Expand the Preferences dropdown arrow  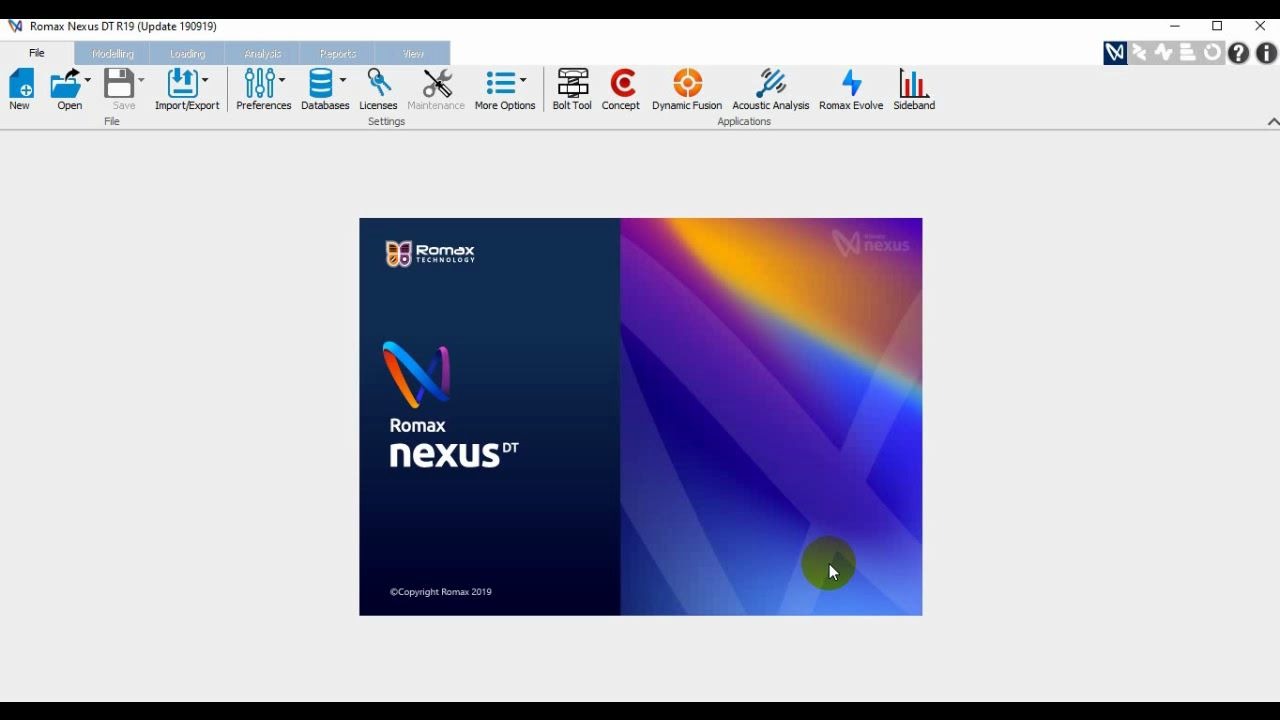coord(282,80)
